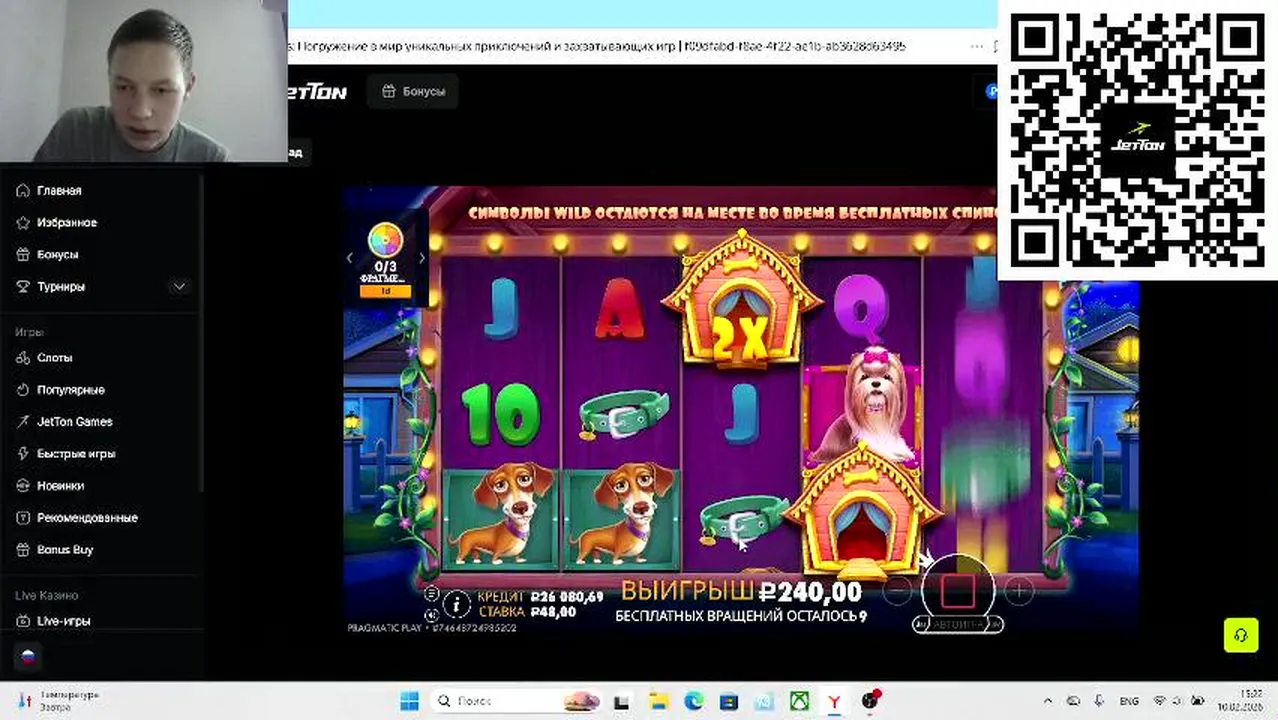Image resolution: width=1278 pixels, height=720 pixels.
Task: Open the slot game menu icon
Action: 431,594
